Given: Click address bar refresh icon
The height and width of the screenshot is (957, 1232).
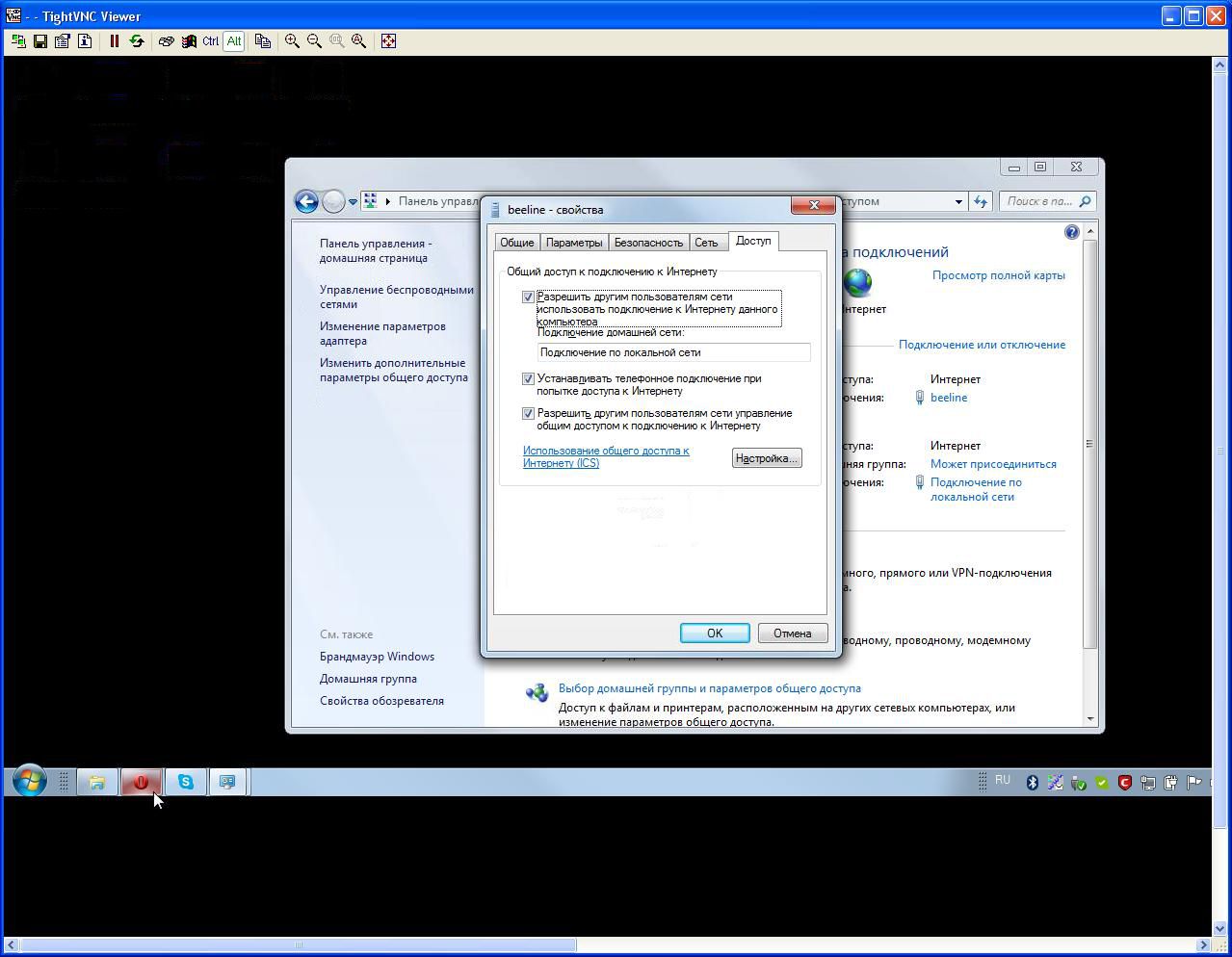Looking at the screenshot, I should 981,201.
